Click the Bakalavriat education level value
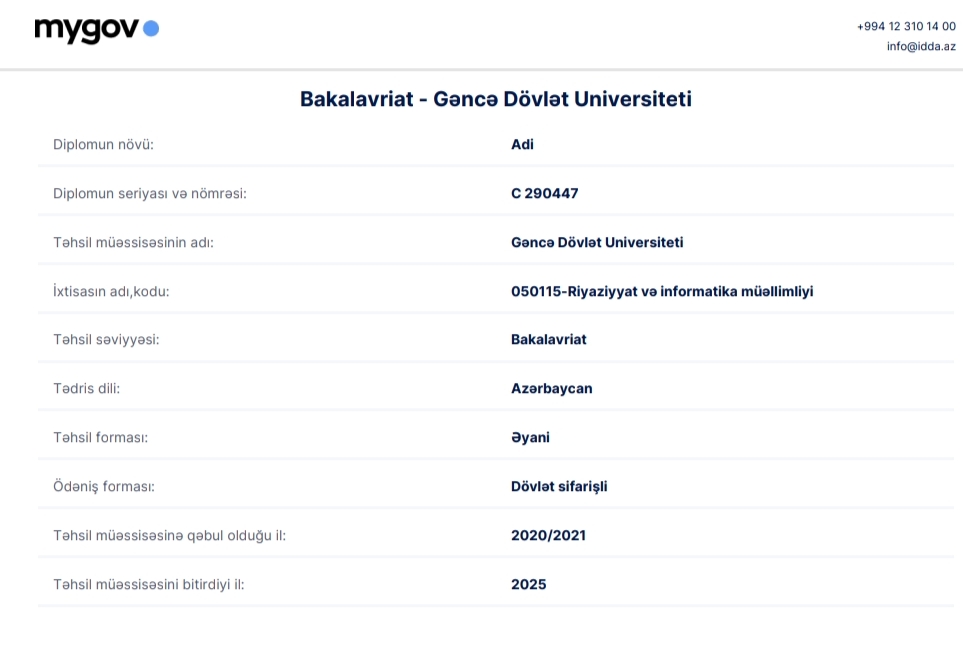Image resolution: width=963 pixels, height=654 pixels. coord(548,339)
